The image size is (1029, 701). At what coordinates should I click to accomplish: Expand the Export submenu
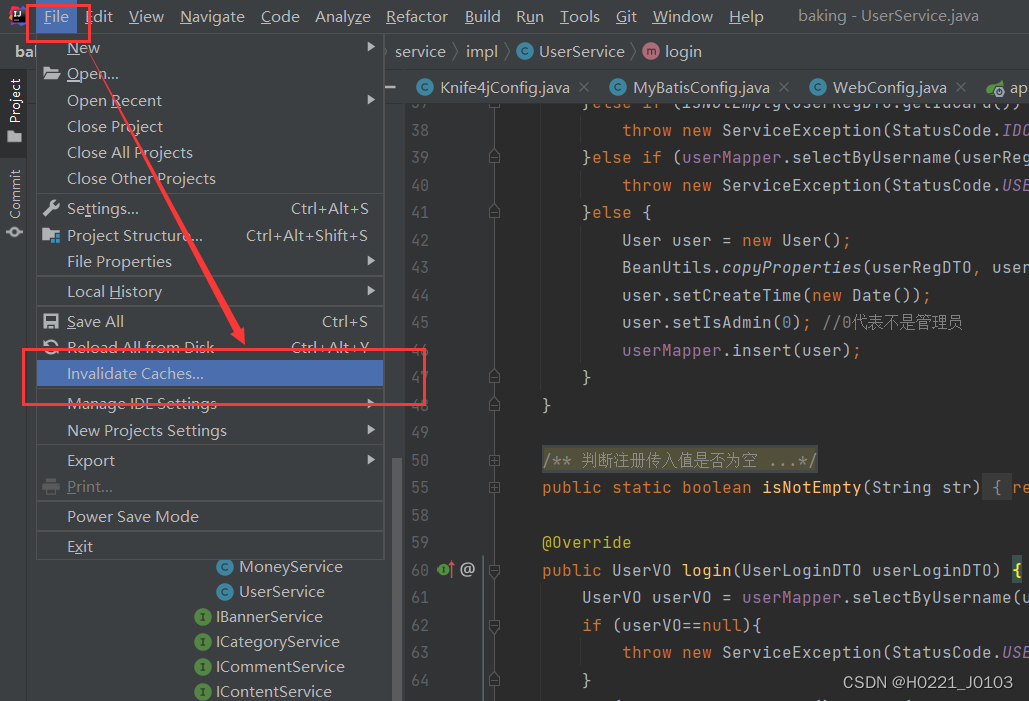point(90,460)
